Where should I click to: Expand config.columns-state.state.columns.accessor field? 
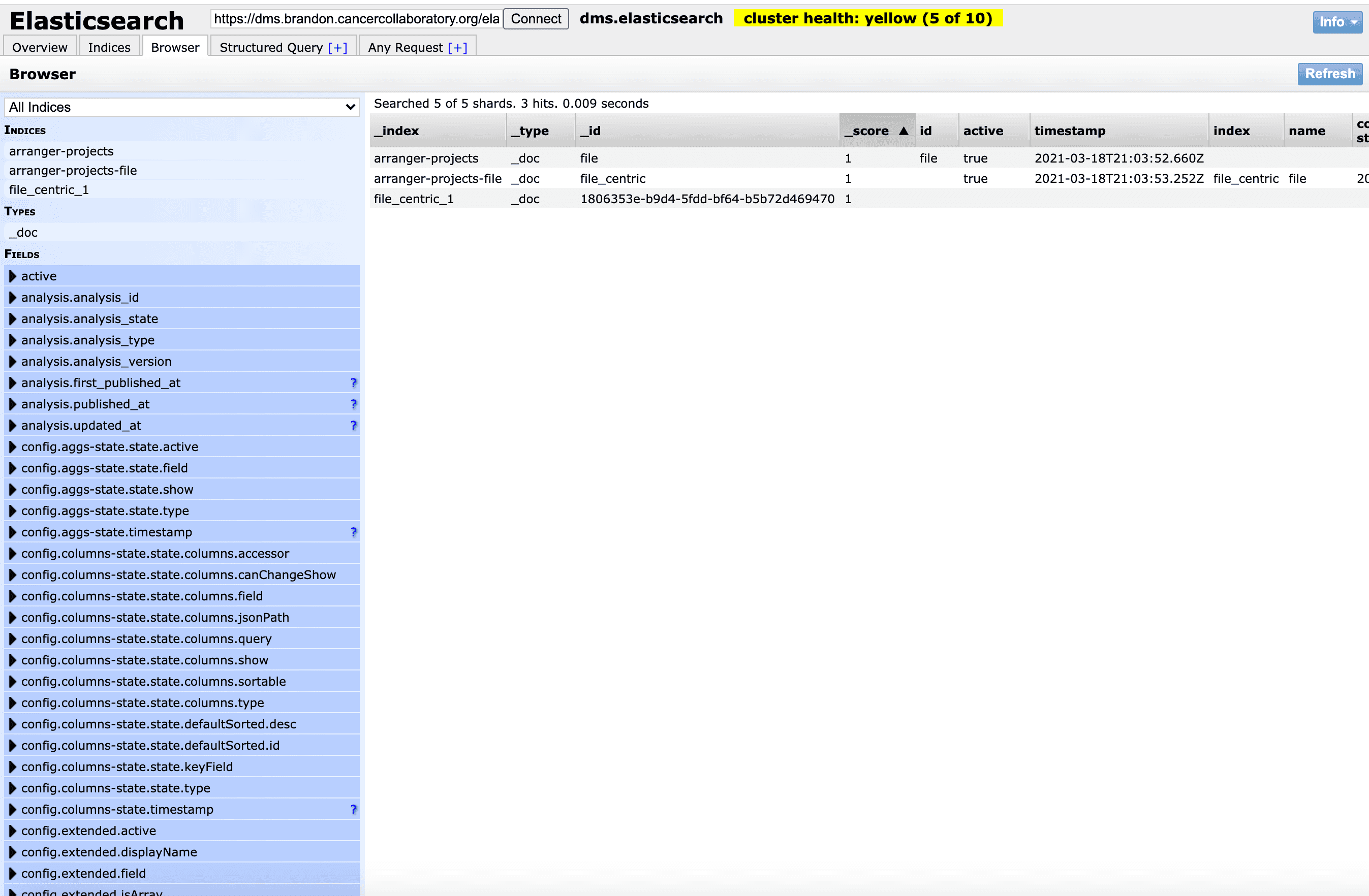coord(13,554)
